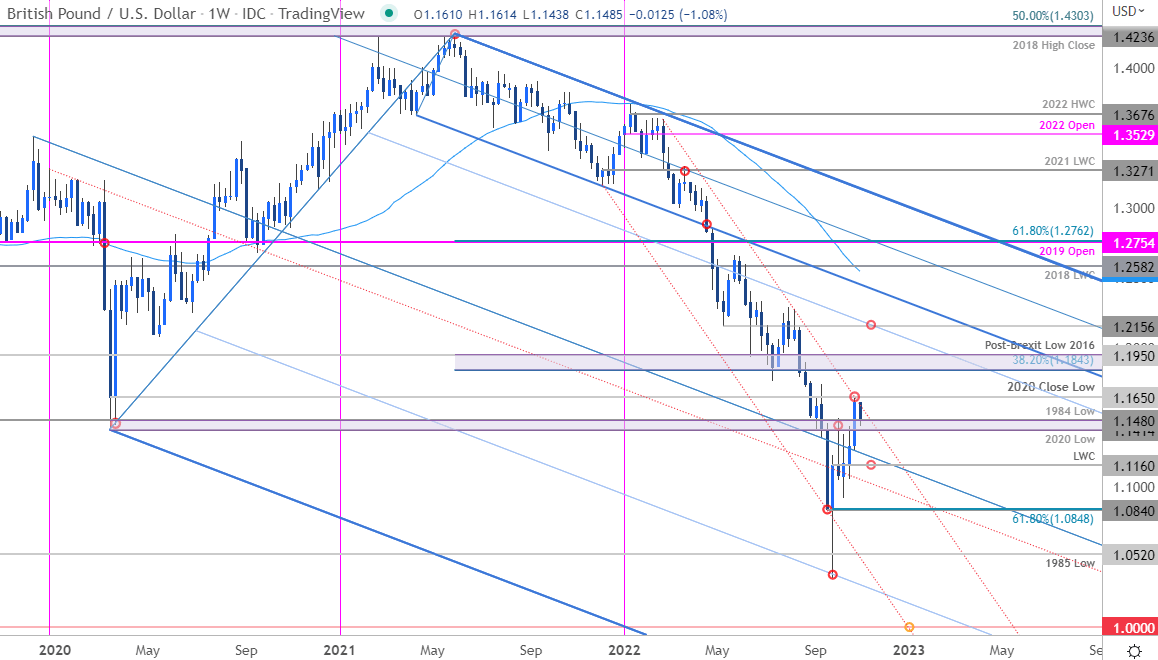The width and height of the screenshot is (1158, 660).
Task: Click the 1984 Low annotation
Action: tap(1071, 411)
